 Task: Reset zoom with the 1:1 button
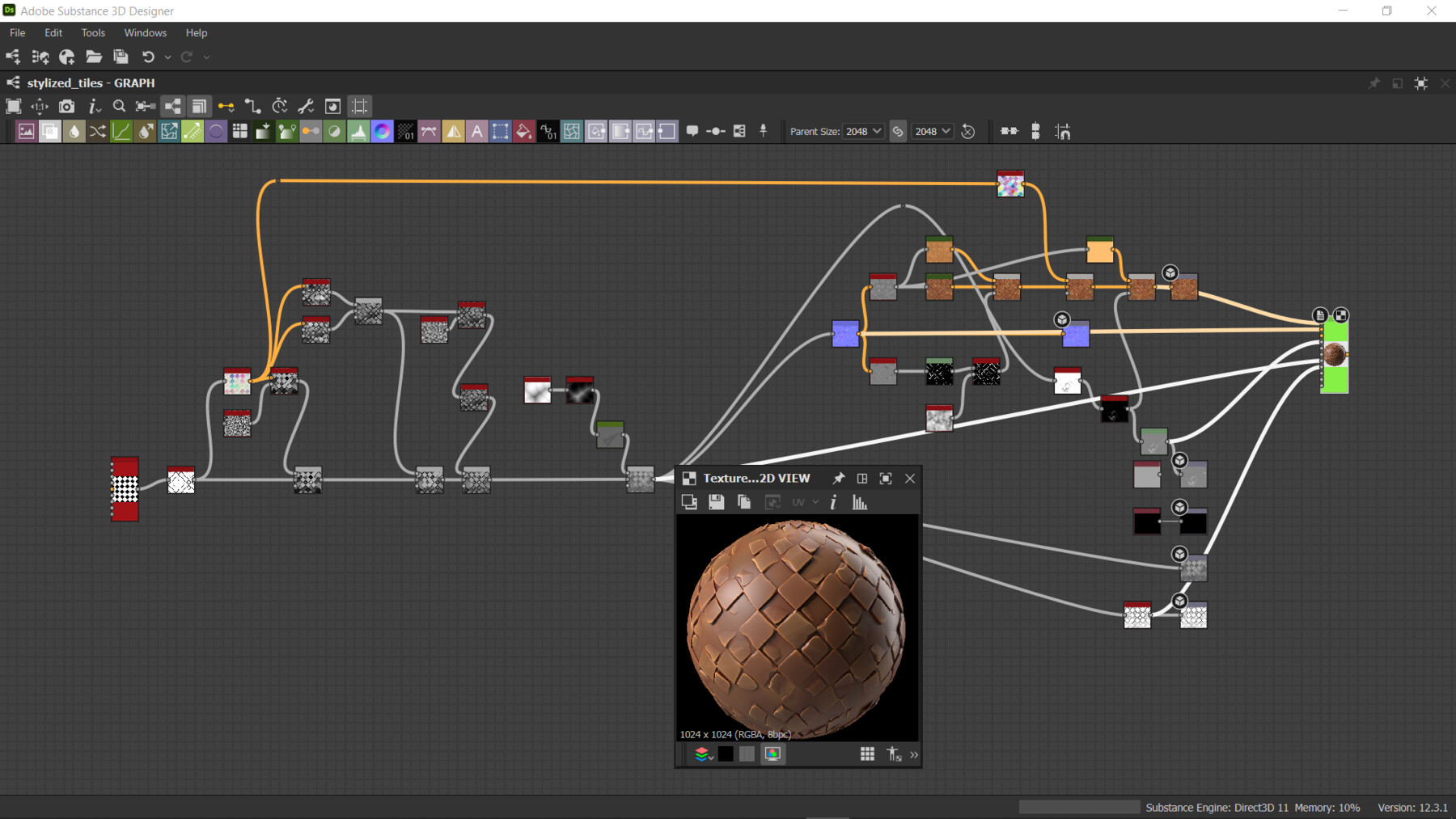point(39,106)
